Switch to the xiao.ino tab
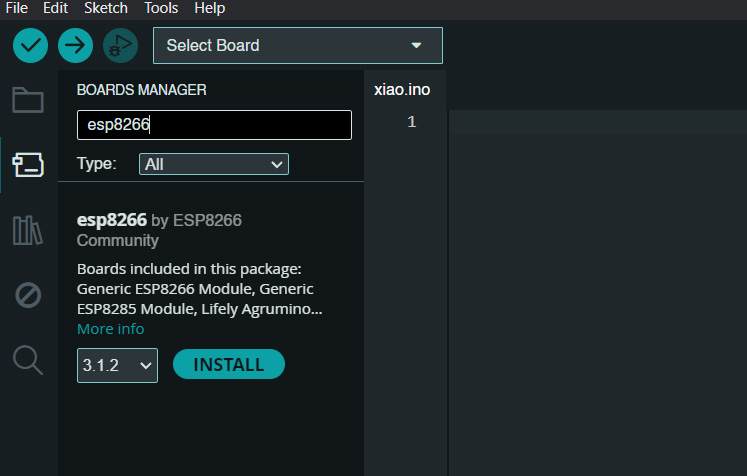747x476 pixels. click(x=402, y=90)
